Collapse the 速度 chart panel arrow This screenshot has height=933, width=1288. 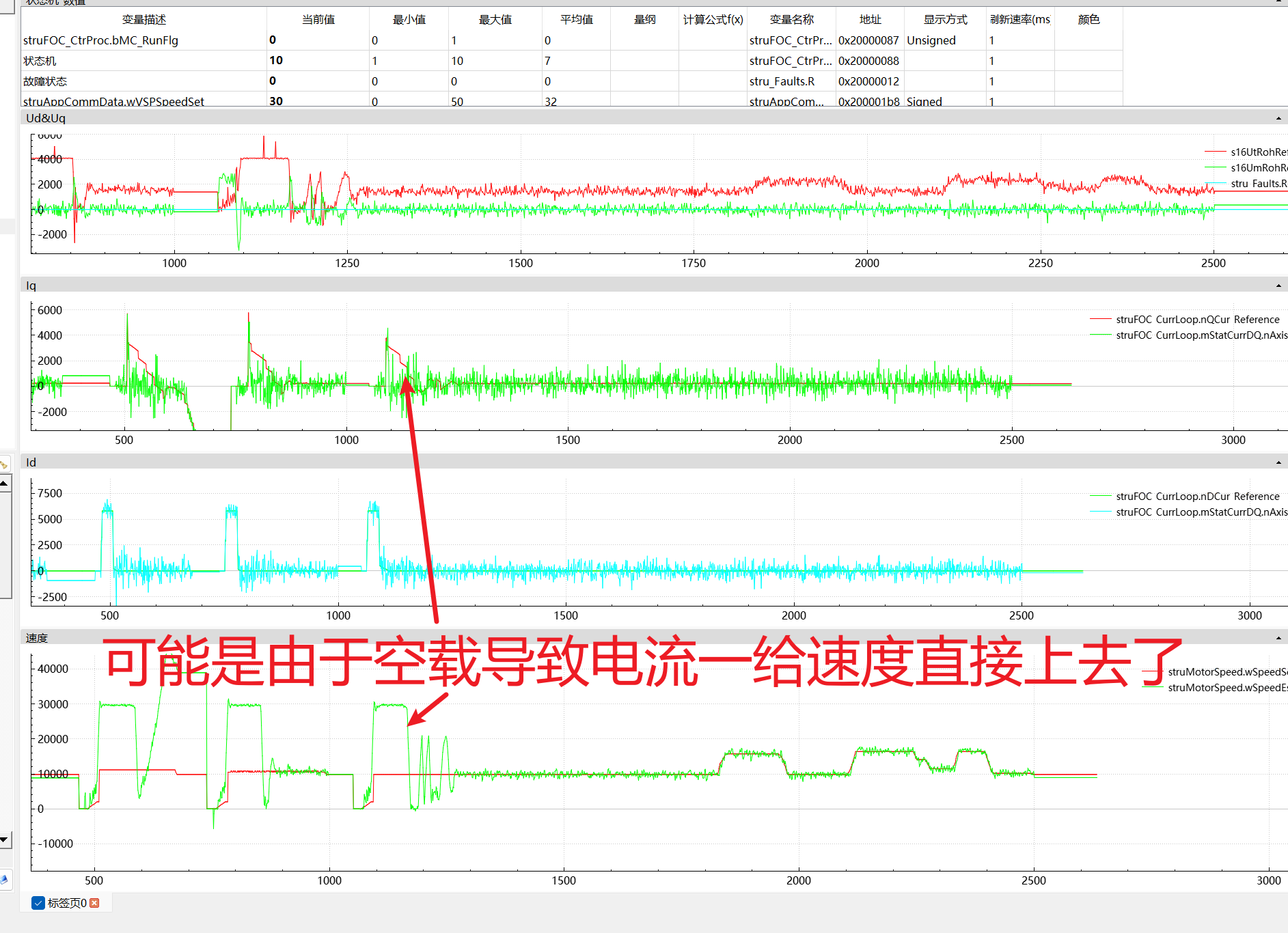click(1278, 638)
